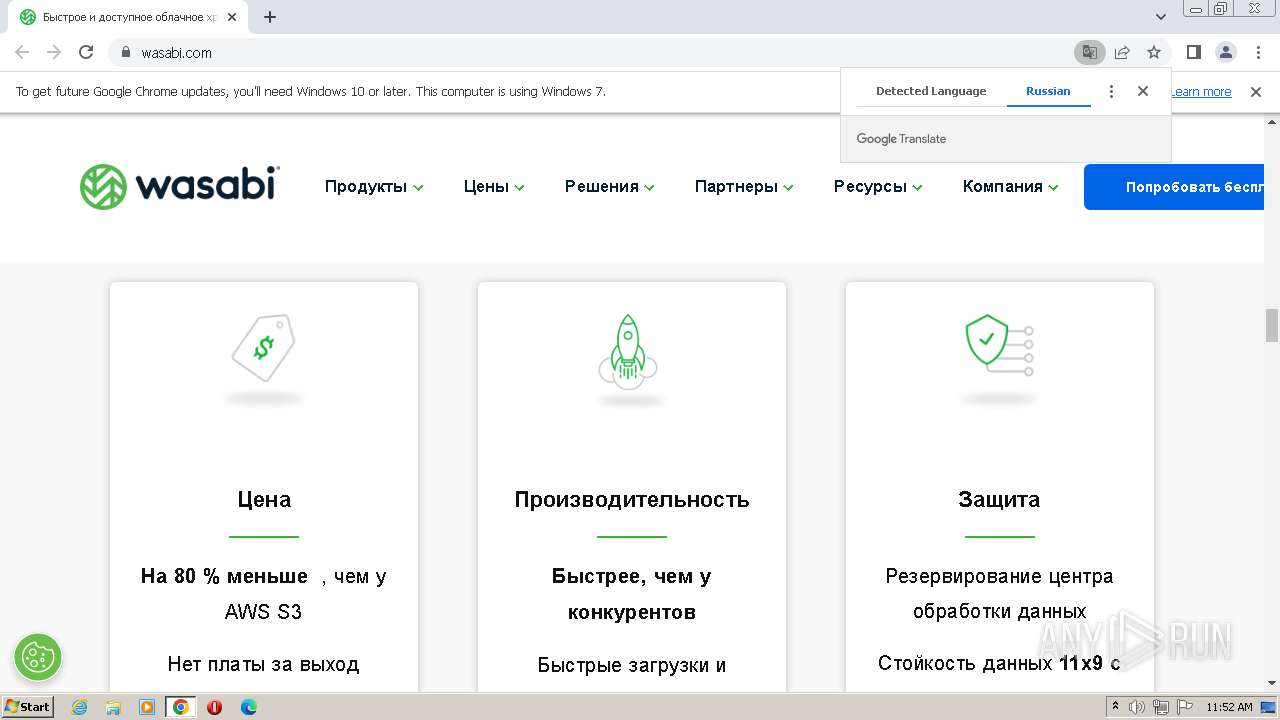Click the shield protection icon
Screen dimensions: 1280x720
coord(999,345)
